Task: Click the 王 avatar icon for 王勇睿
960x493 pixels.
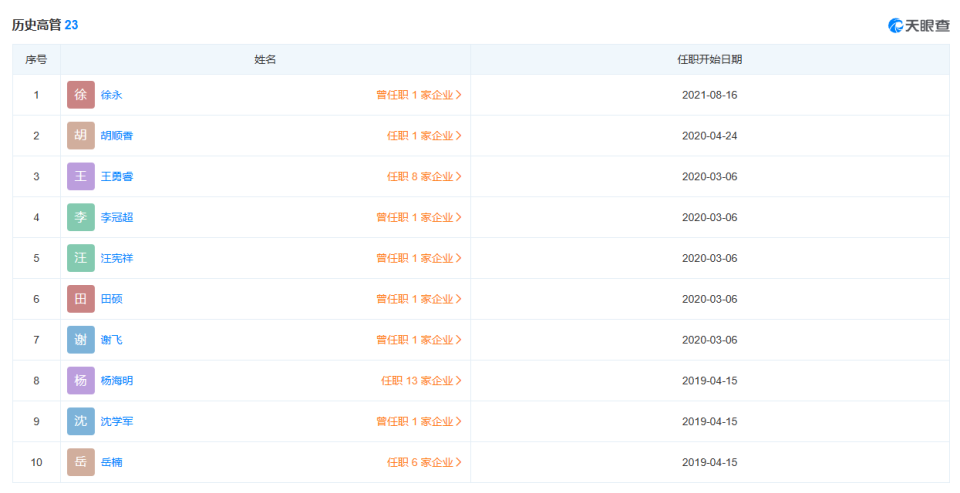Action: 81,177
